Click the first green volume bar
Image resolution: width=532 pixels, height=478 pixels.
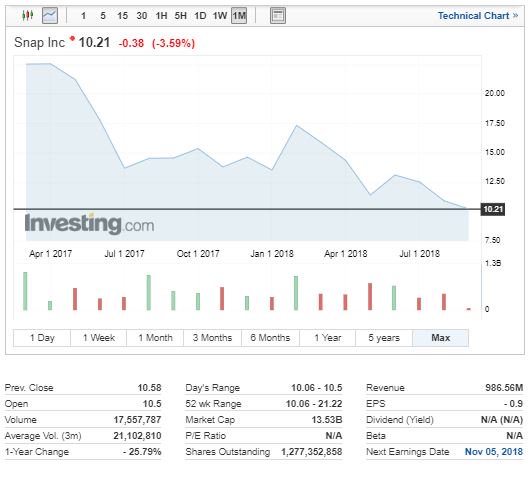click(25, 291)
